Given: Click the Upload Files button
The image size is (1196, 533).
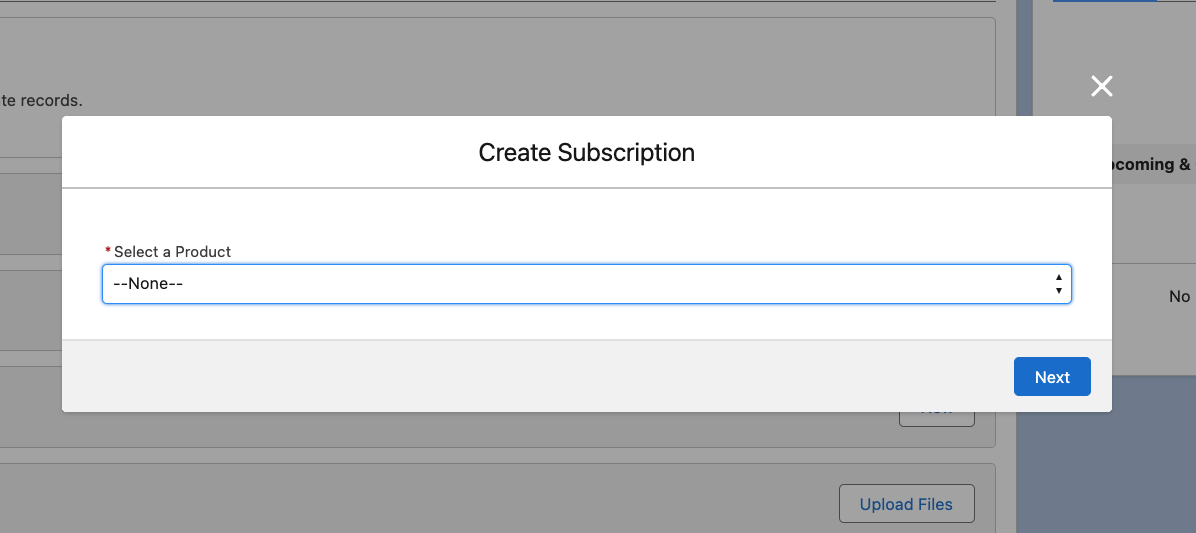Looking at the screenshot, I should (x=906, y=504).
